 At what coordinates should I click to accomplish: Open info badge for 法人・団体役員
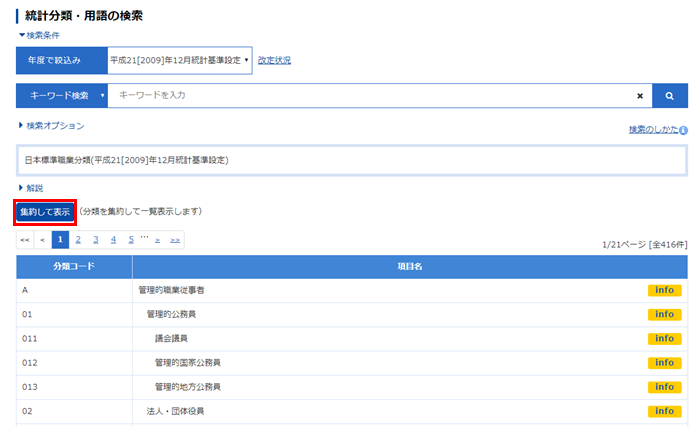(x=664, y=411)
